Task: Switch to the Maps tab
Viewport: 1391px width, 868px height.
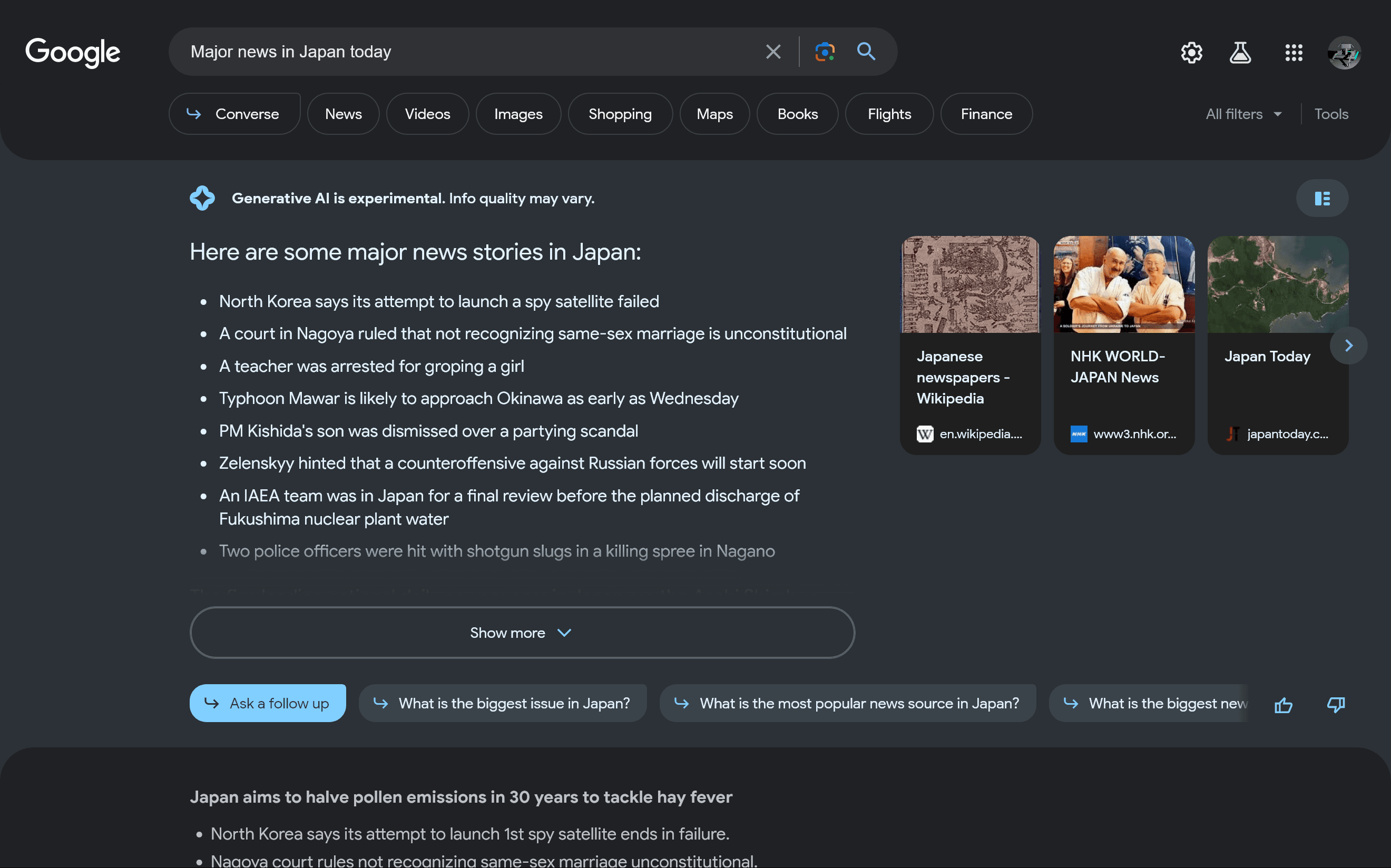Action: [714, 114]
